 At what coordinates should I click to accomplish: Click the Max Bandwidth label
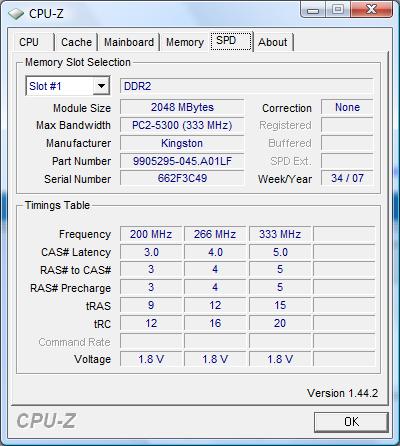[73, 125]
